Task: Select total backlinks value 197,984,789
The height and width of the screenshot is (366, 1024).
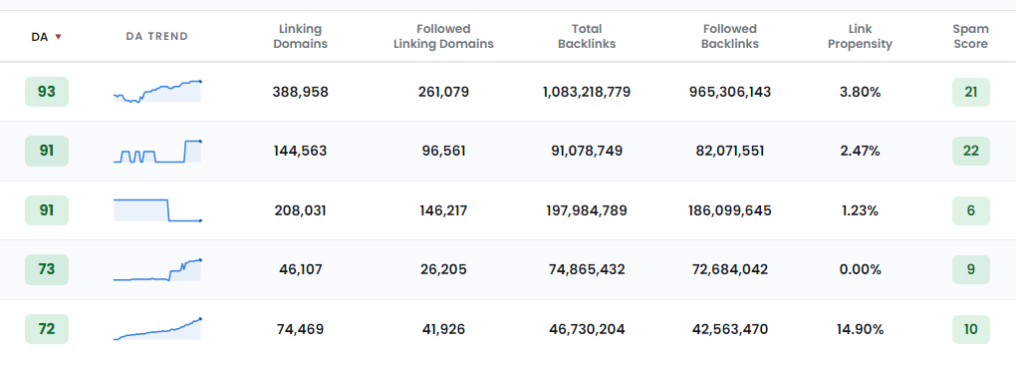Action: click(586, 210)
